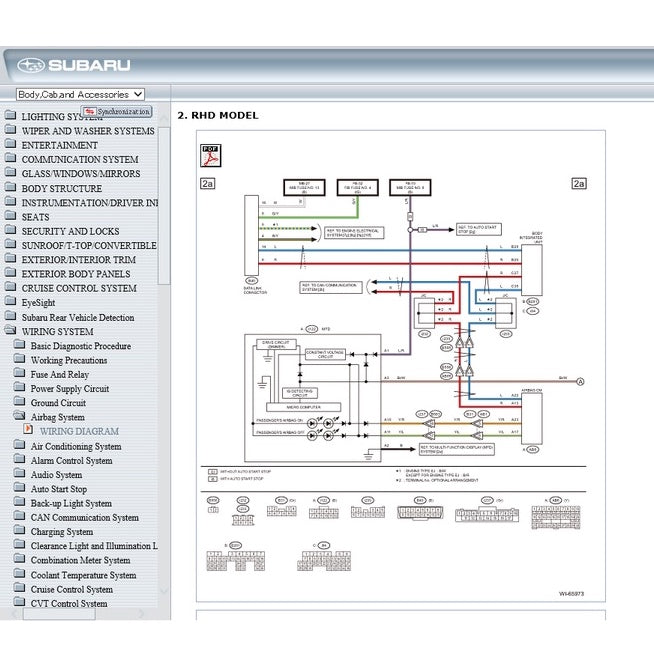The width and height of the screenshot is (654, 654).
Task: Open CAN Communication System in the tree
Action: click(x=84, y=517)
